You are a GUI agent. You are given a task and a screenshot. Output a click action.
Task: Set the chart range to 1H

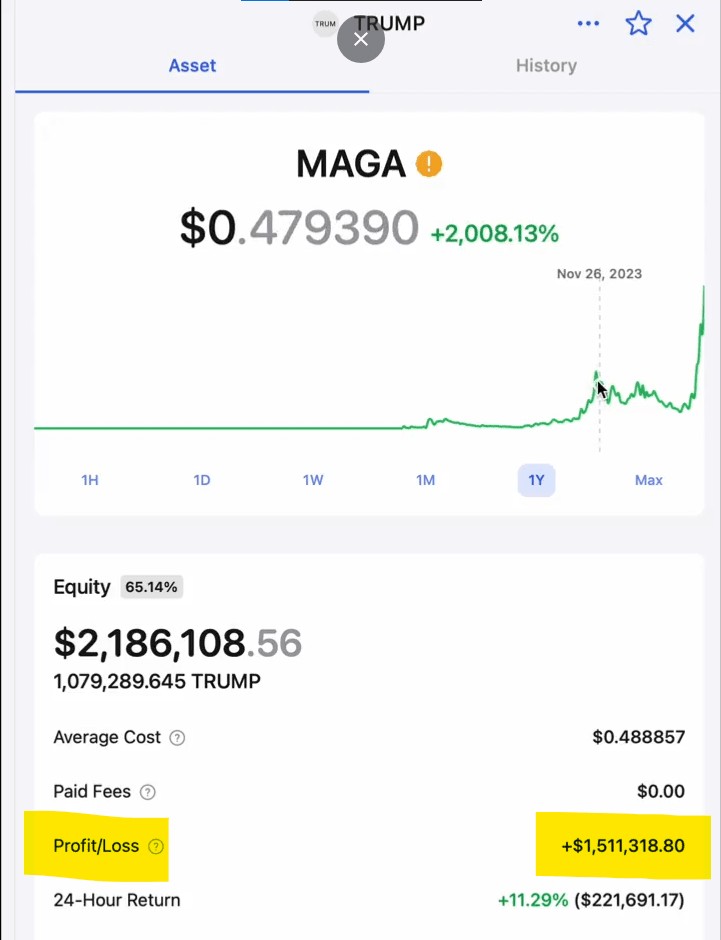coord(90,480)
